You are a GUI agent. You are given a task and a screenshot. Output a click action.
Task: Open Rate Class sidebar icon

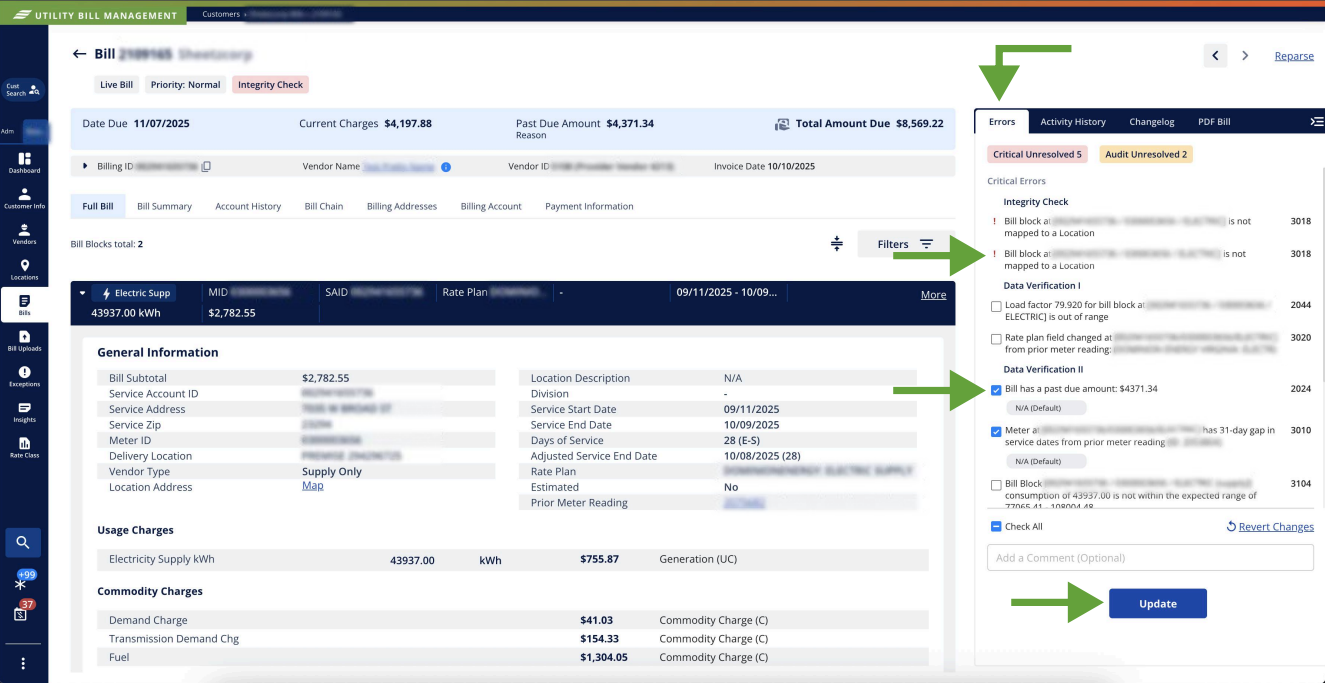click(24, 448)
